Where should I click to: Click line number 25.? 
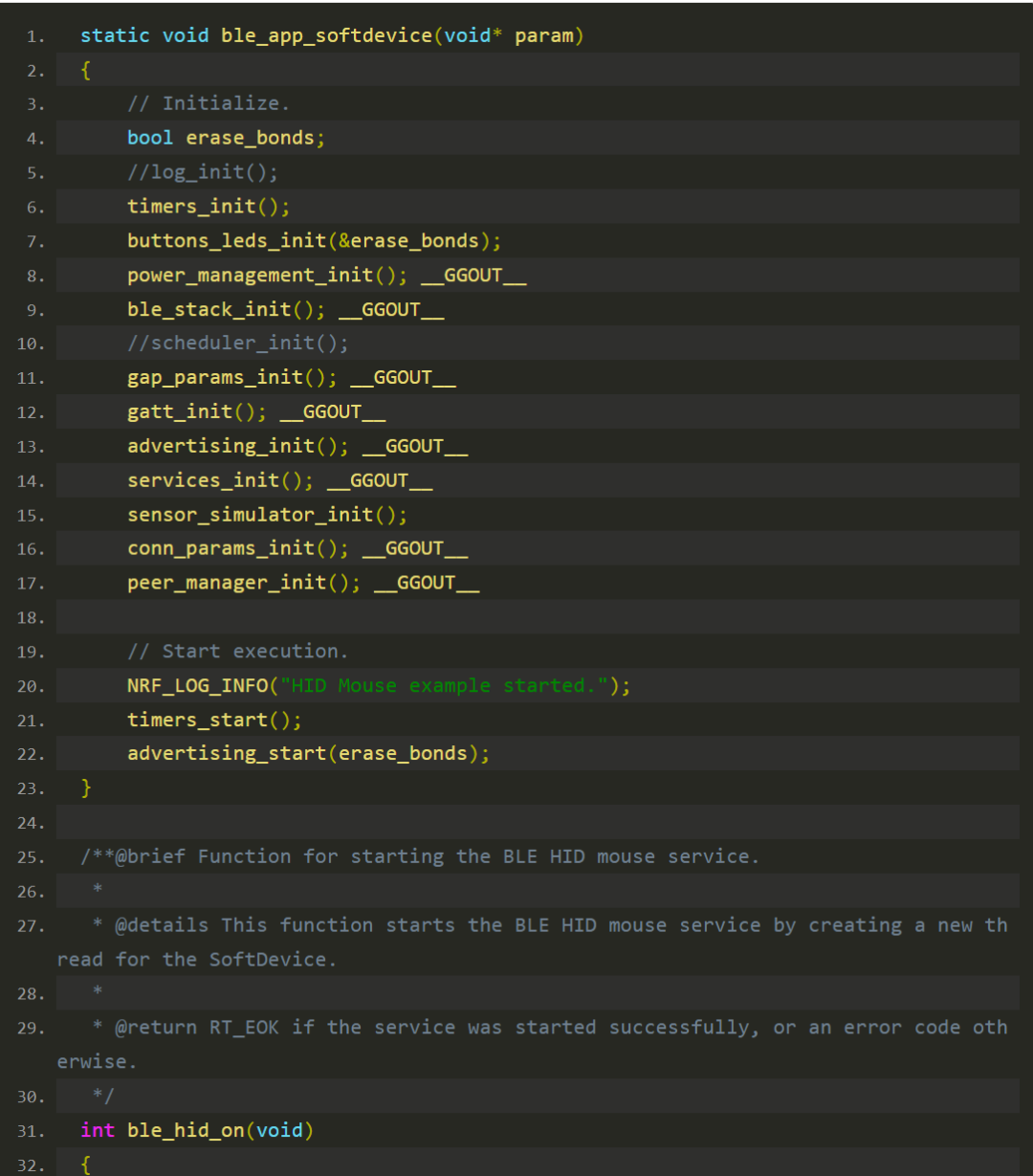point(31,857)
